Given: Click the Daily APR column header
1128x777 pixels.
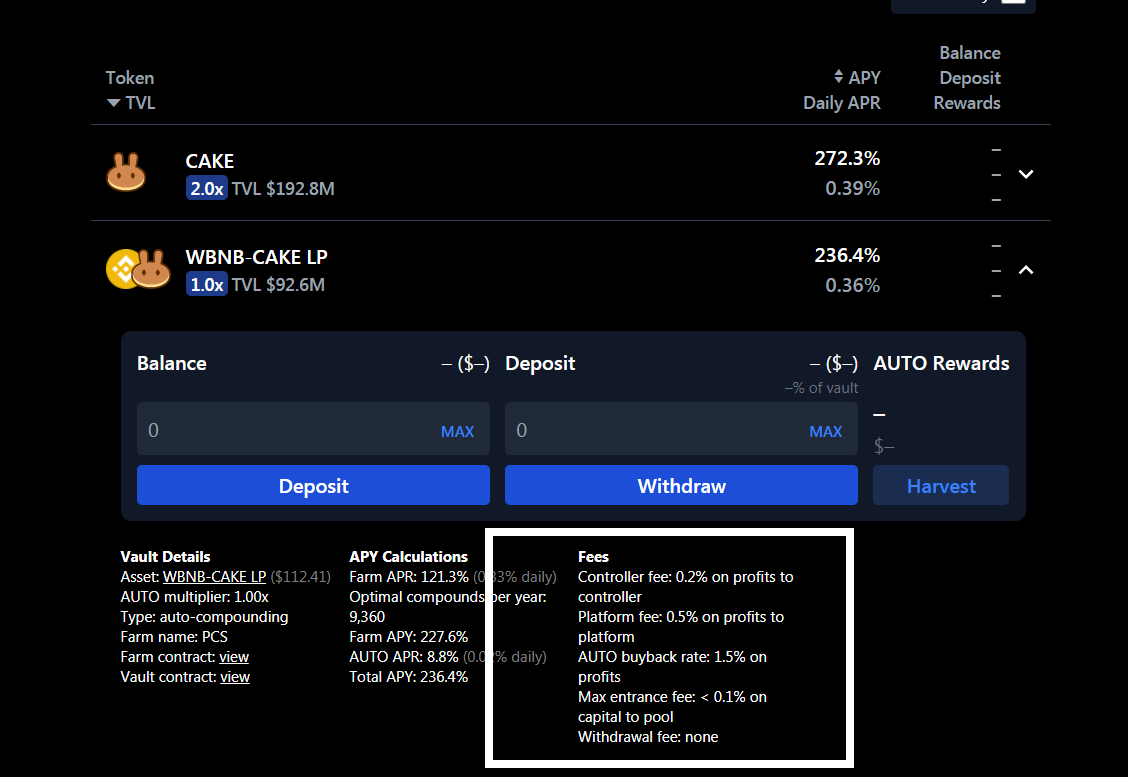Looking at the screenshot, I should pos(842,103).
